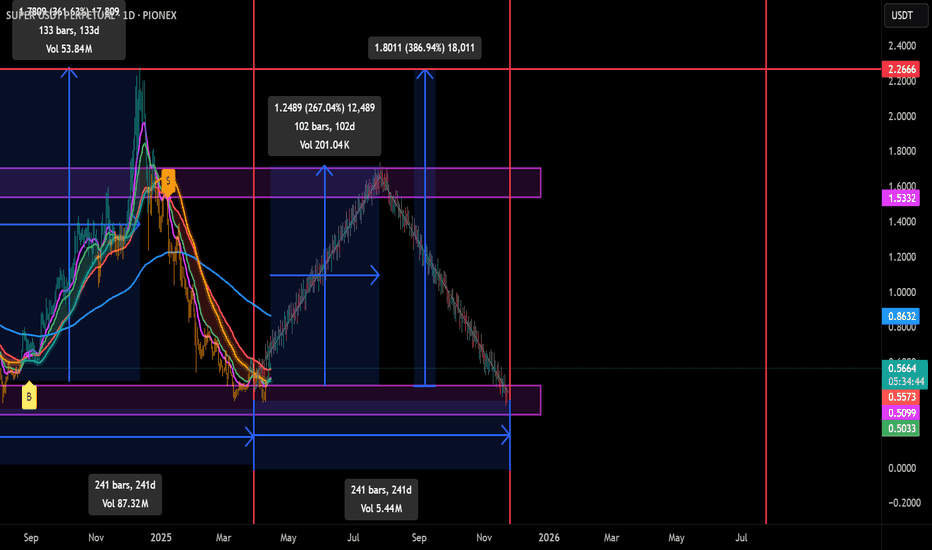The height and width of the screenshot is (550, 932).
Task: Click the red 0.5573 price label
Action: (x=901, y=397)
